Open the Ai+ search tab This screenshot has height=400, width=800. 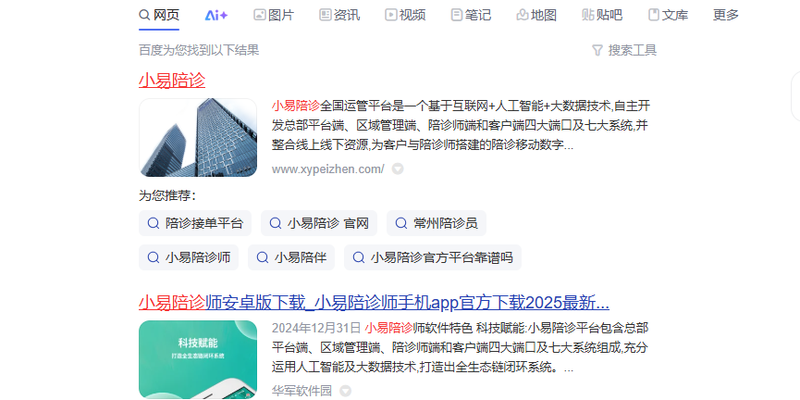(216, 15)
